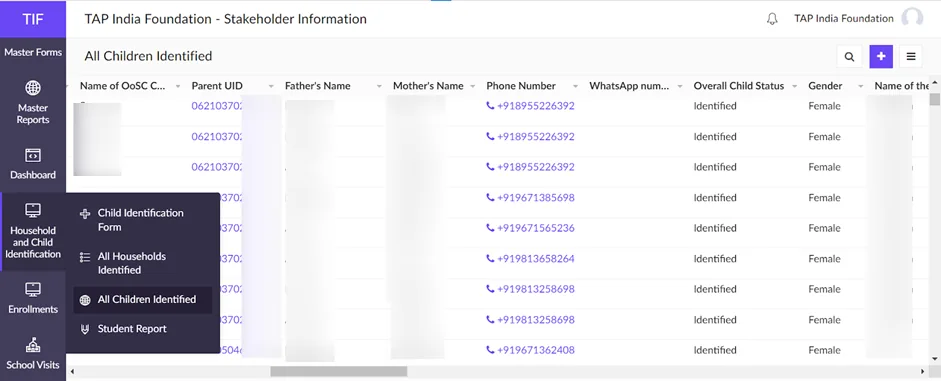Click Female in the +919671385698 row
Viewport: 941px width, 381px height.
(825, 197)
